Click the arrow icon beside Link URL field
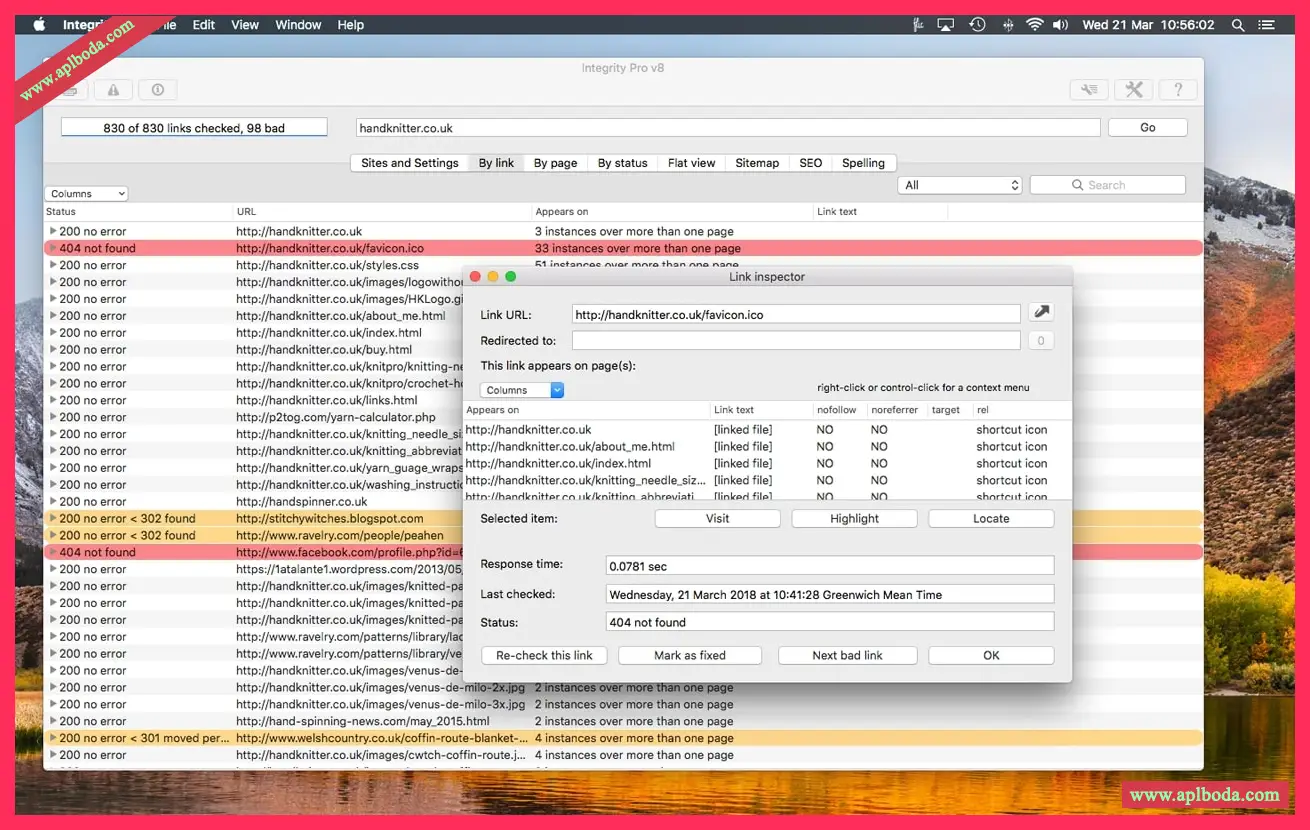Viewport: 1310px width, 830px height. [1041, 313]
